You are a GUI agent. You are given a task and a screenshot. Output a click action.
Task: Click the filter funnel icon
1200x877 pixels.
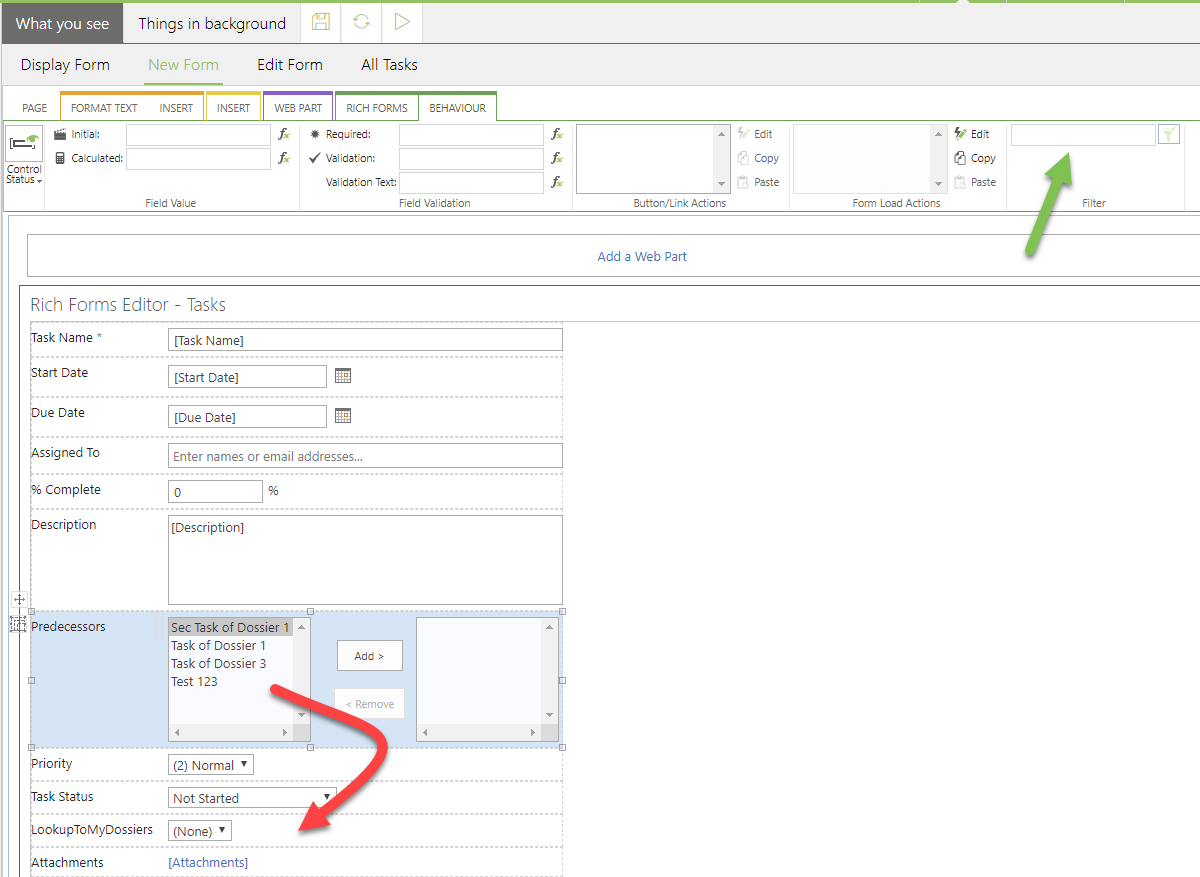click(1168, 134)
